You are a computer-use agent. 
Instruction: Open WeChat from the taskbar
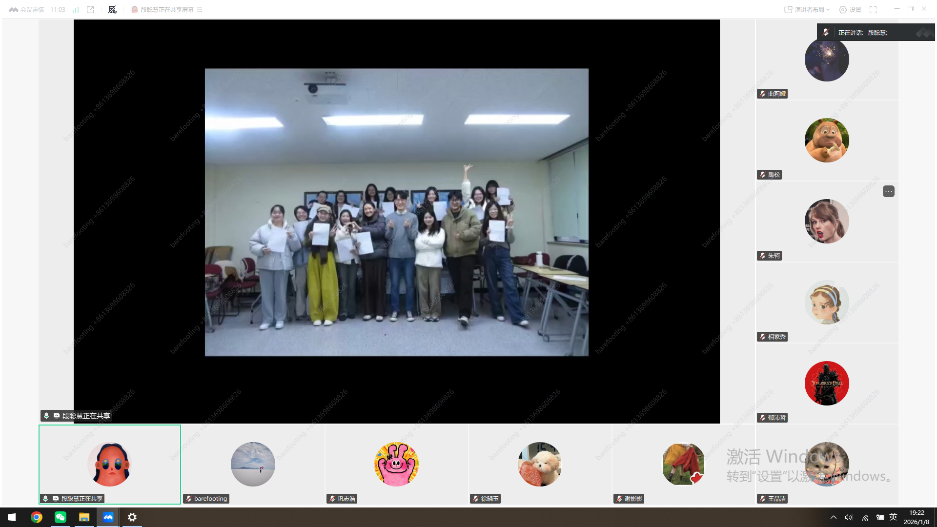[x=60, y=517]
